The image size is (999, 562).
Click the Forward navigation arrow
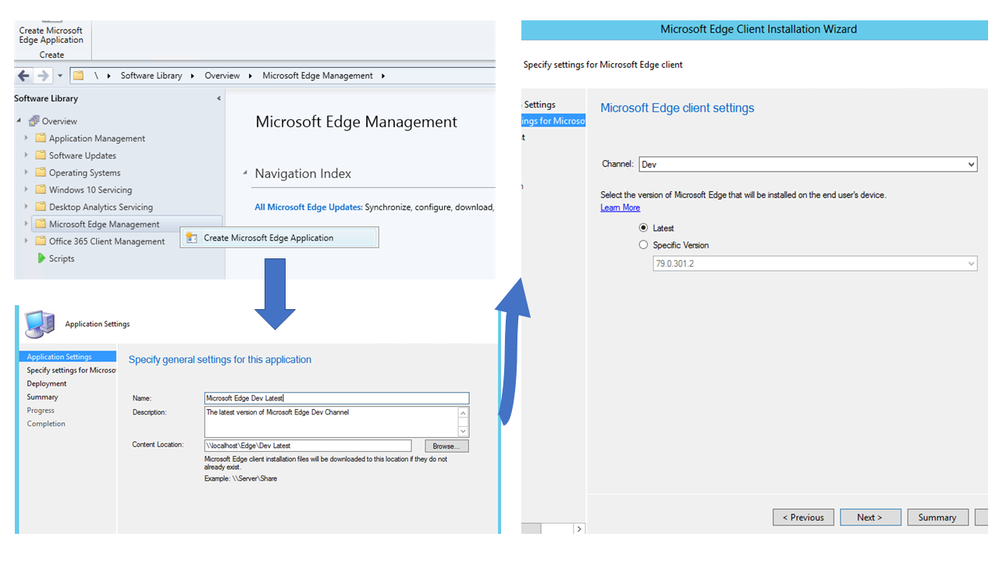tap(43, 76)
